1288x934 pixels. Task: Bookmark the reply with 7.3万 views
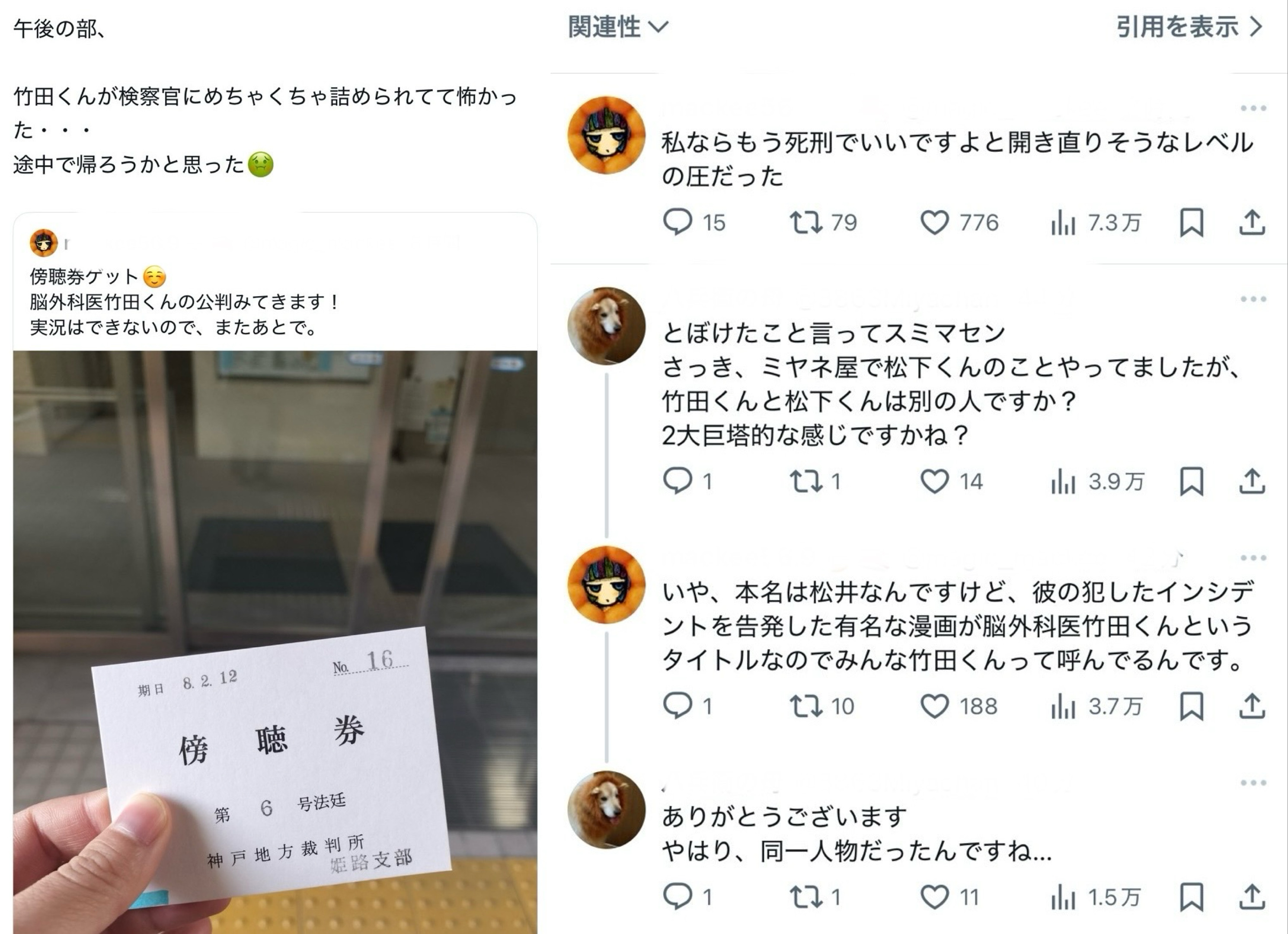point(1192,222)
